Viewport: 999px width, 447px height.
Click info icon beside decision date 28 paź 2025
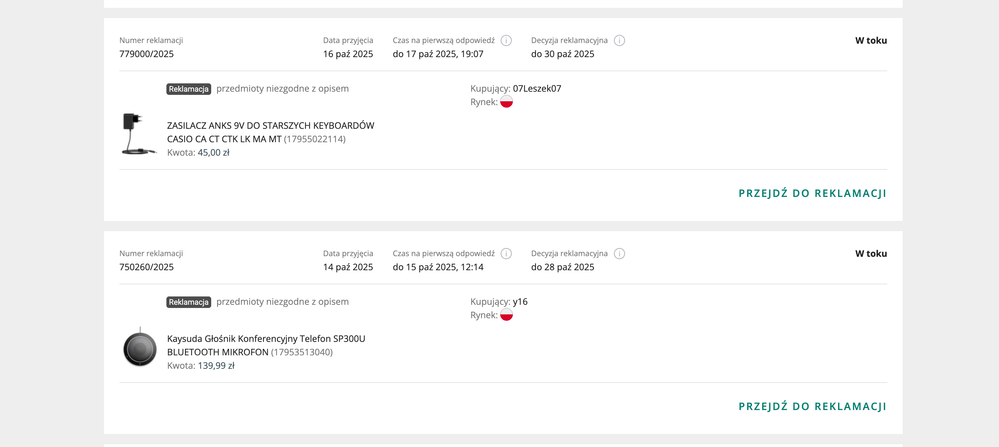coord(619,254)
